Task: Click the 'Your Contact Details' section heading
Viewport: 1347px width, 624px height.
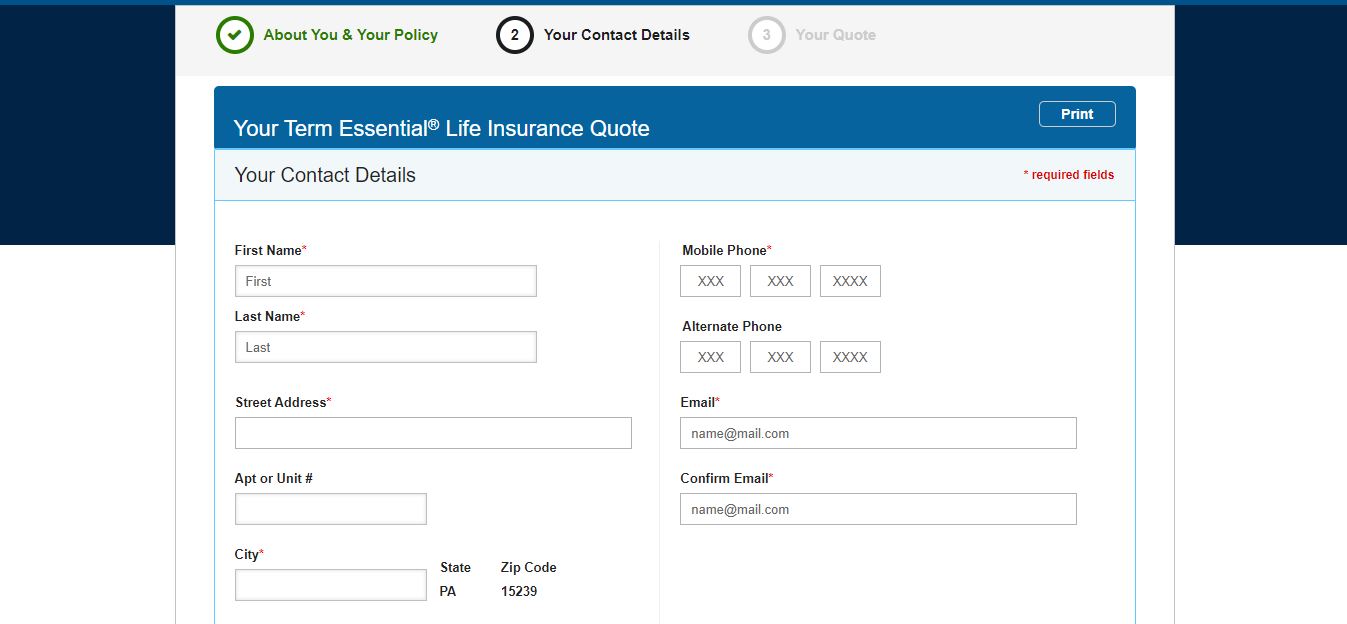Action: click(325, 175)
